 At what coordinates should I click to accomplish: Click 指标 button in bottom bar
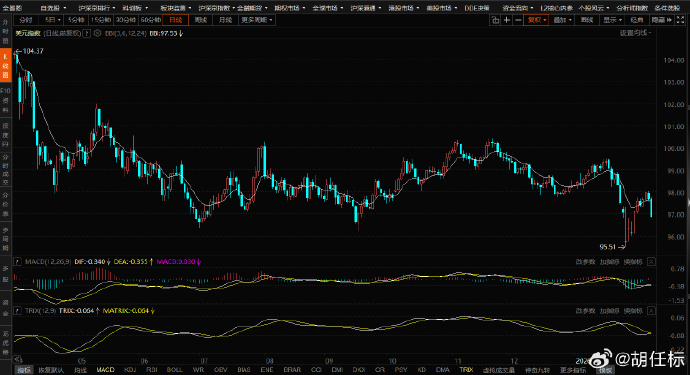24,370
